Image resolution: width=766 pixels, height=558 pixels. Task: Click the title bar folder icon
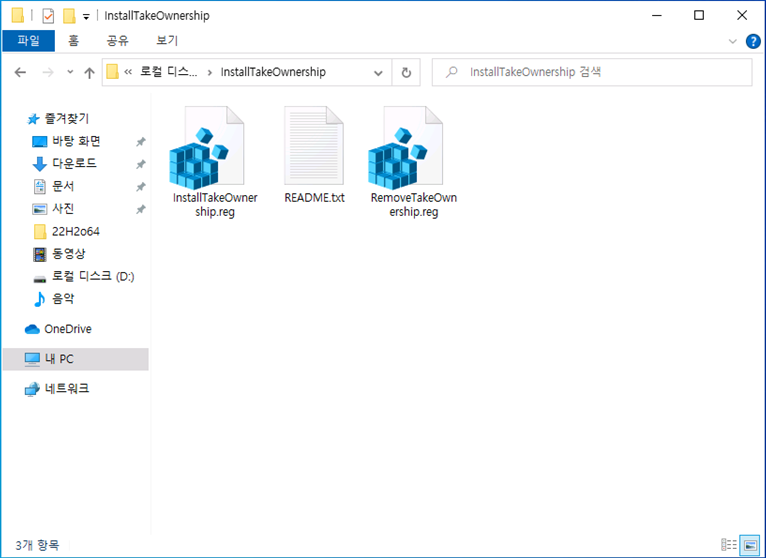[18, 16]
